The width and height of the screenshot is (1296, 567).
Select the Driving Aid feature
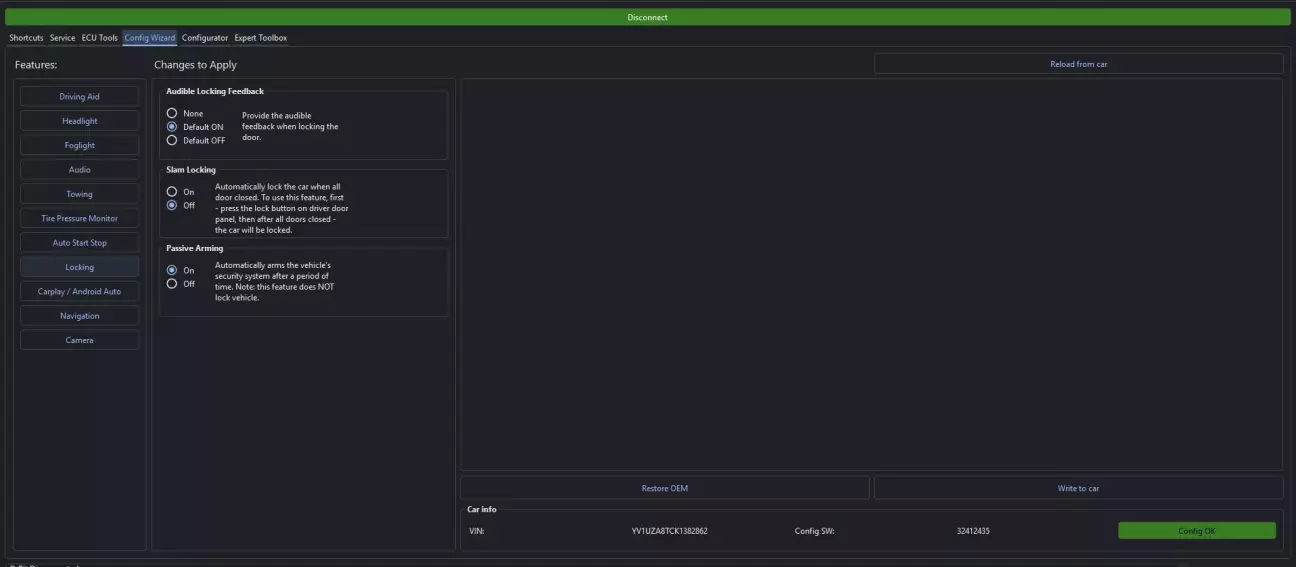79,97
